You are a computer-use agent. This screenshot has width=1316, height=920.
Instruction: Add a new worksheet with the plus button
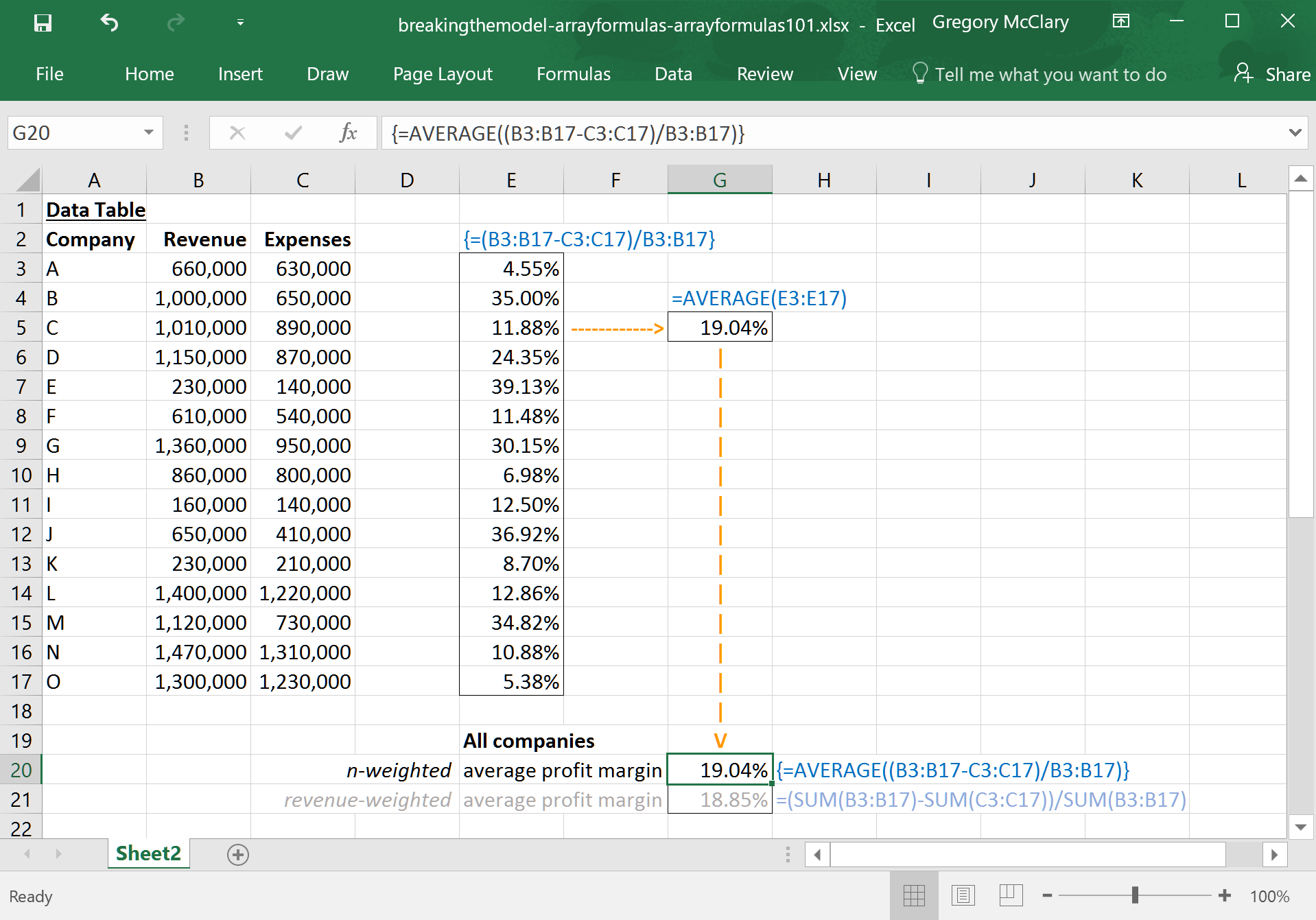(x=237, y=854)
